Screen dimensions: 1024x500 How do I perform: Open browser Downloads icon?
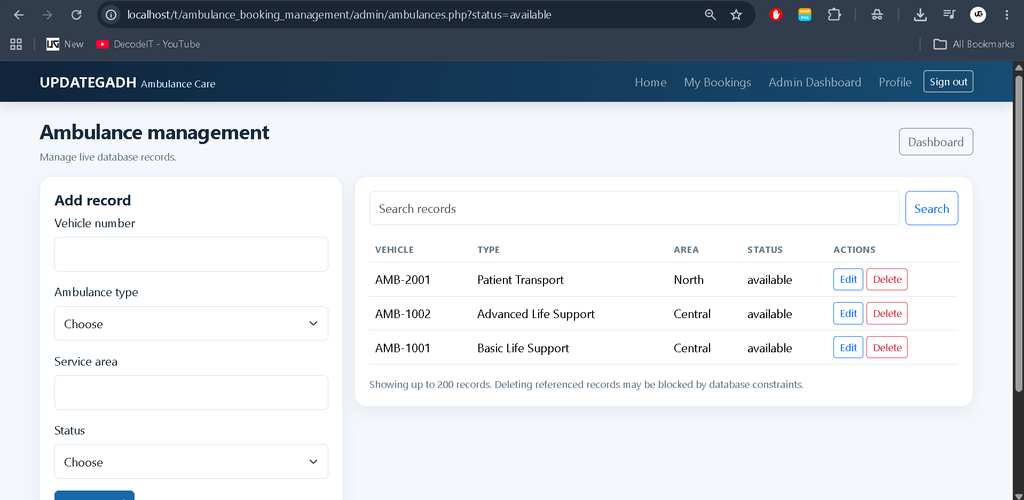[x=920, y=14]
